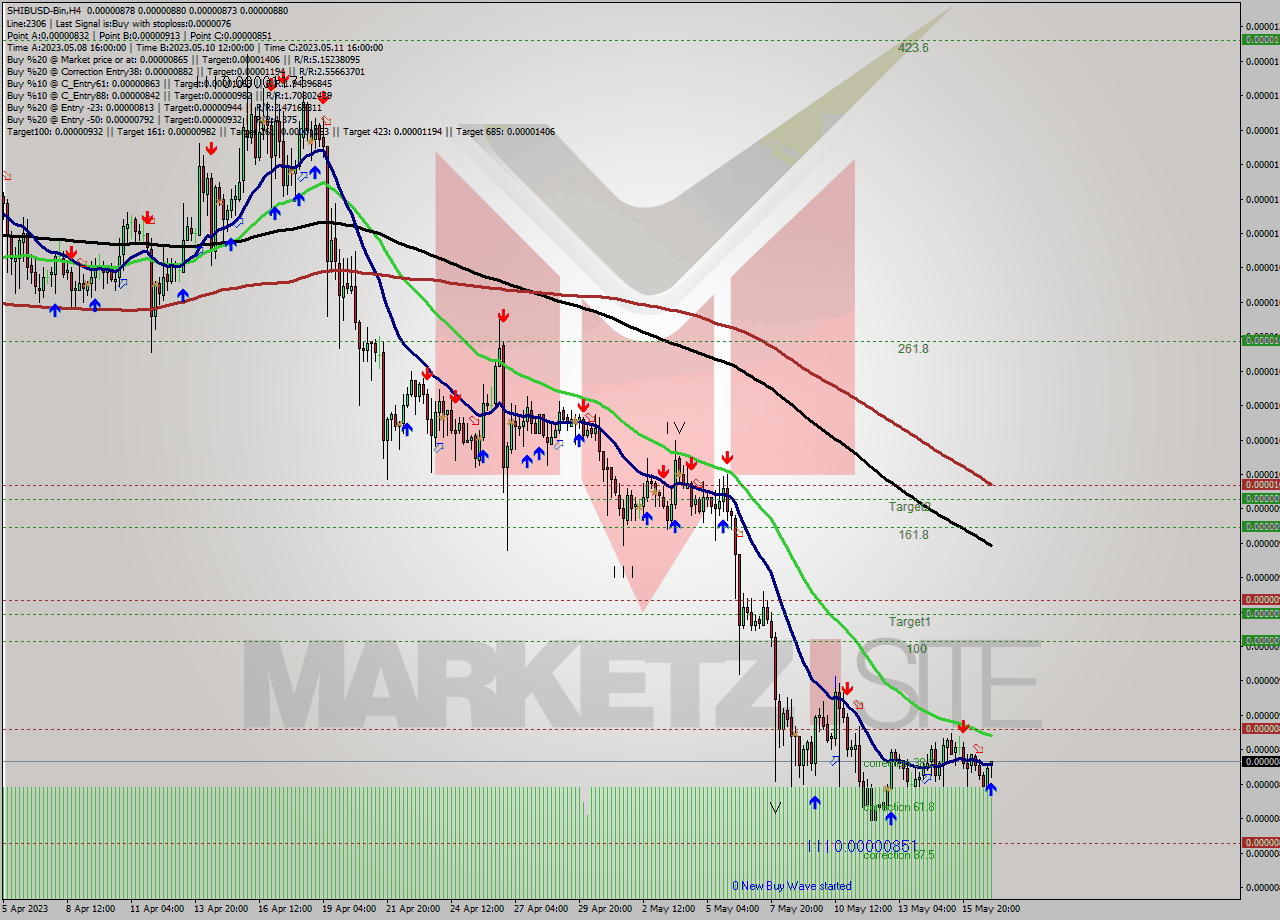The image size is (1280, 920).
Task: Click the 'V' wave label near 7 May
Action: [776, 807]
